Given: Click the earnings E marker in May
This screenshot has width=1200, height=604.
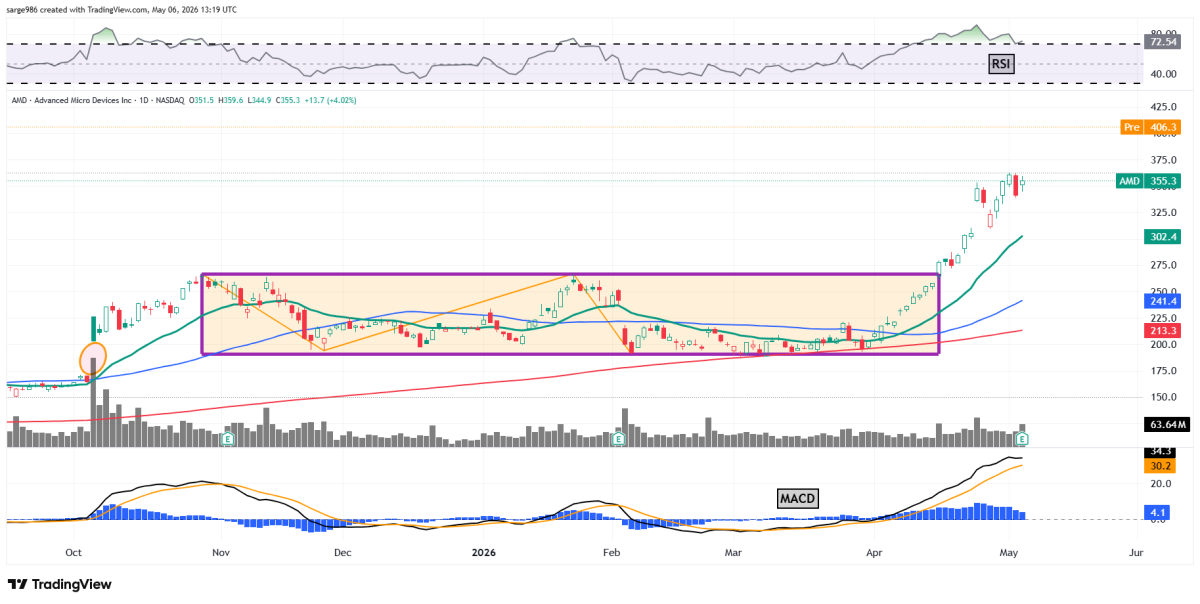Looking at the screenshot, I should coord(1022,439).
